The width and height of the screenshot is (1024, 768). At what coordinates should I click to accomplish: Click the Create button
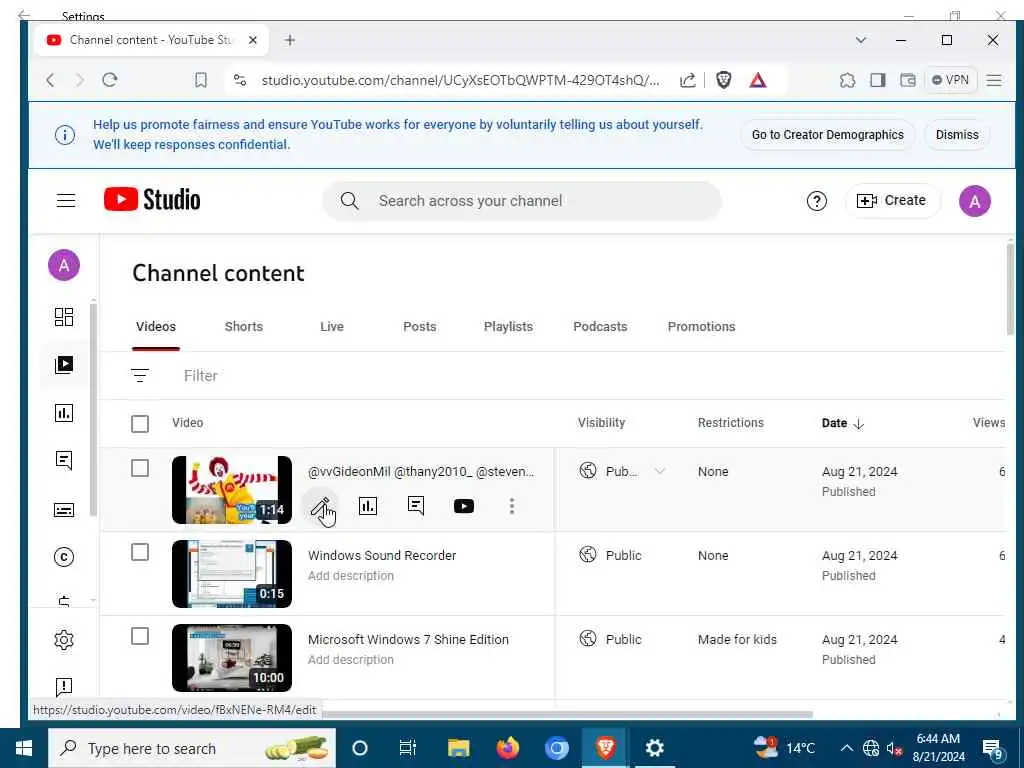(892, 200)
